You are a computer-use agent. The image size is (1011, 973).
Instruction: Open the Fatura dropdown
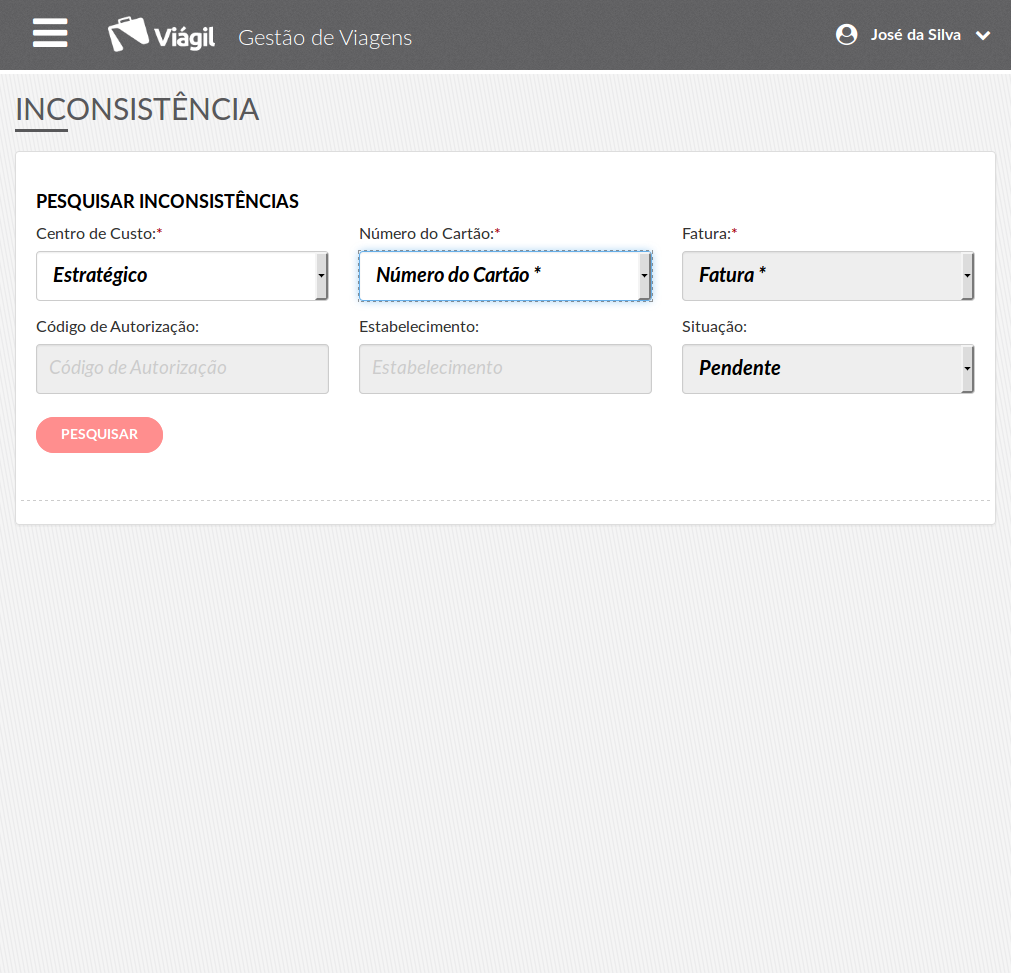tap(828, 276)
